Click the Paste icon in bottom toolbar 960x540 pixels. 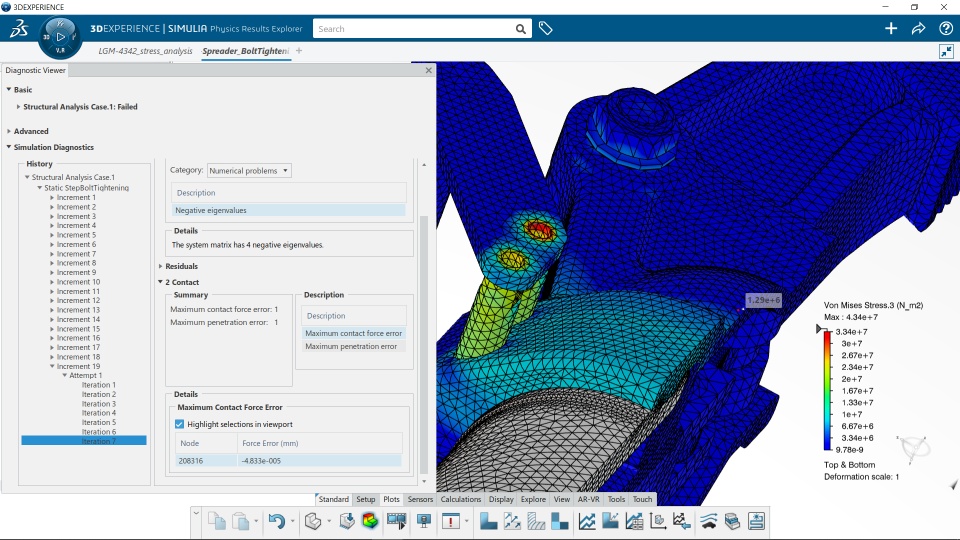pos(241,521)
